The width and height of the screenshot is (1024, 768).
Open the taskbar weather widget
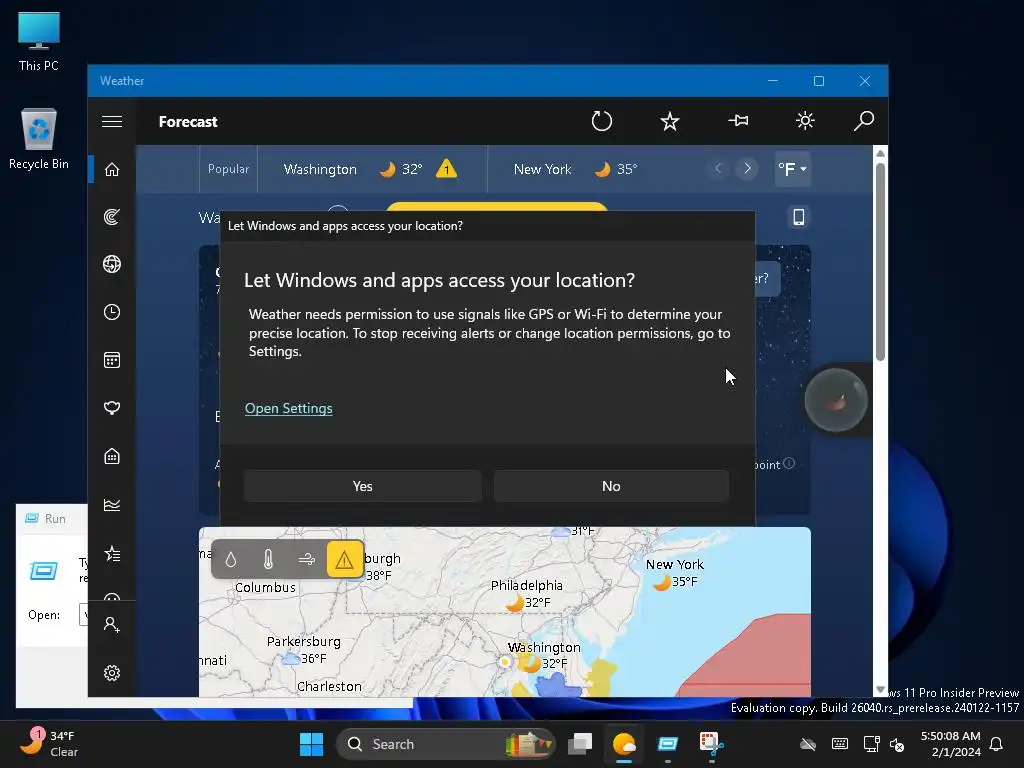click(49, 744)
